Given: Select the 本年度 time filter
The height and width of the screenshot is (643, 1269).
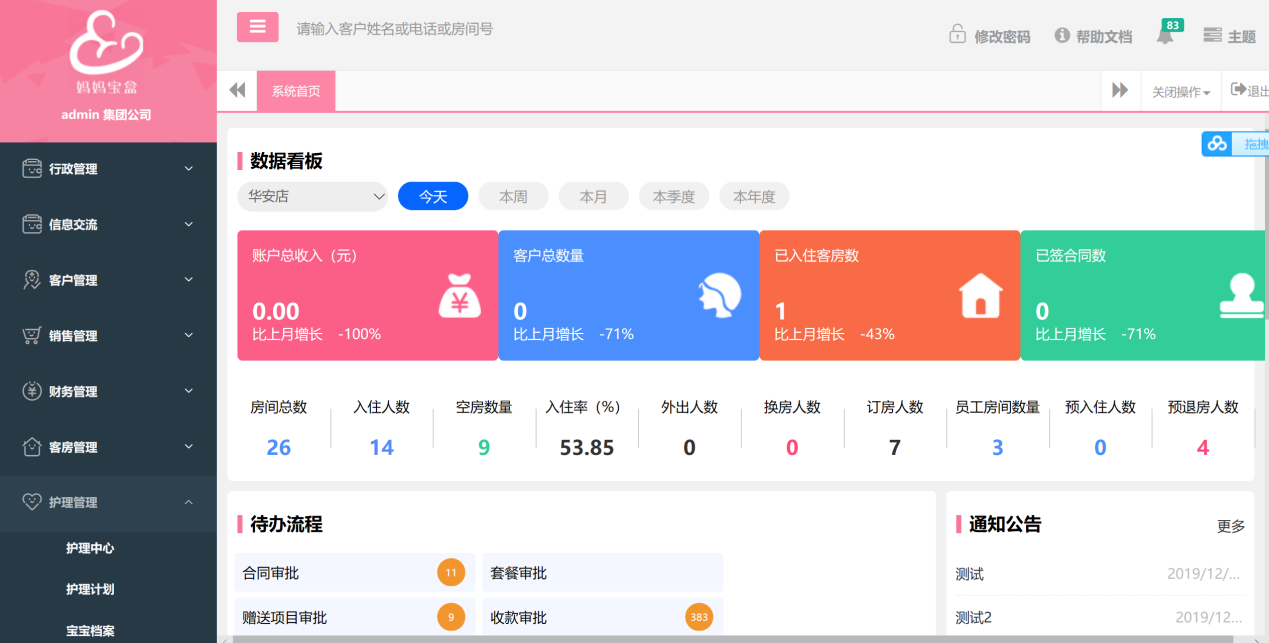Looking at the screenshot, I should point(754,196).
